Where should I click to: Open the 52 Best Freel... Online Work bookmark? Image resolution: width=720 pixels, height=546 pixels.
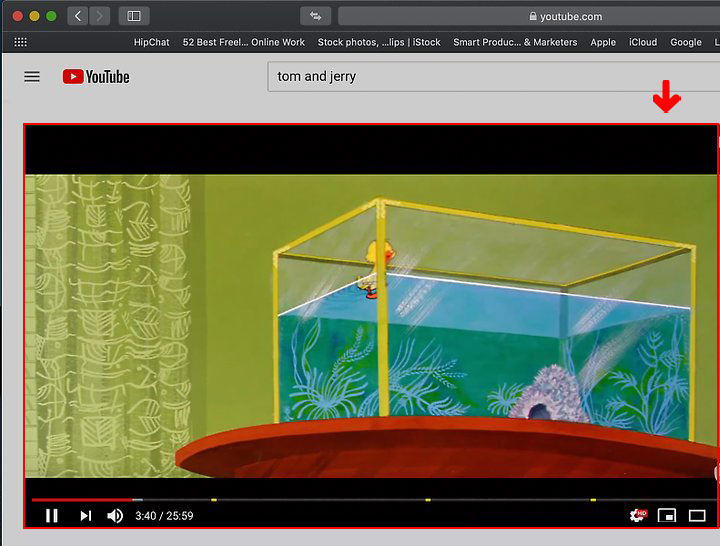pyautogui.click(x=244, y=42)
